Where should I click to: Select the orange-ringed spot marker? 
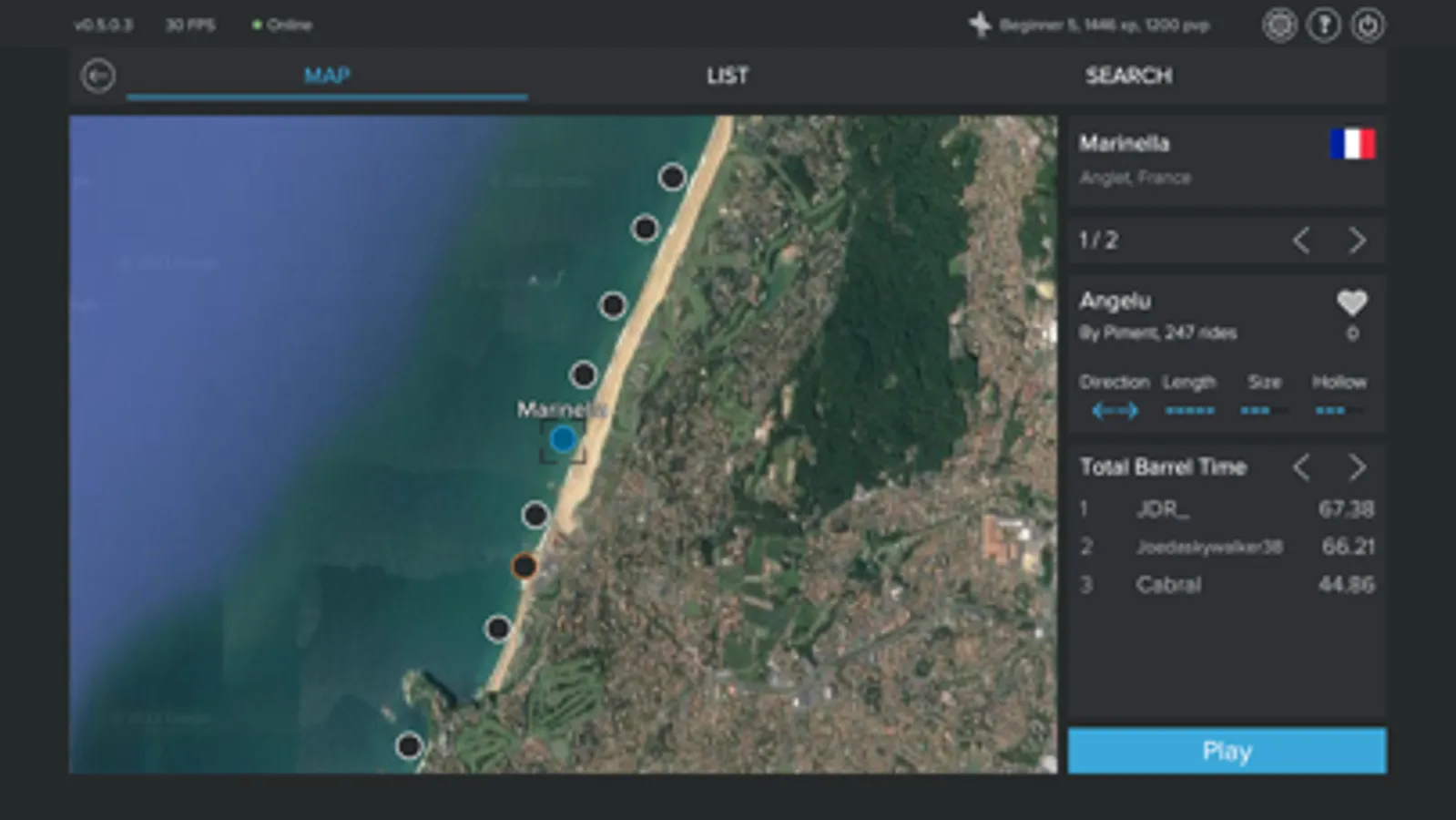pos(524,566)
